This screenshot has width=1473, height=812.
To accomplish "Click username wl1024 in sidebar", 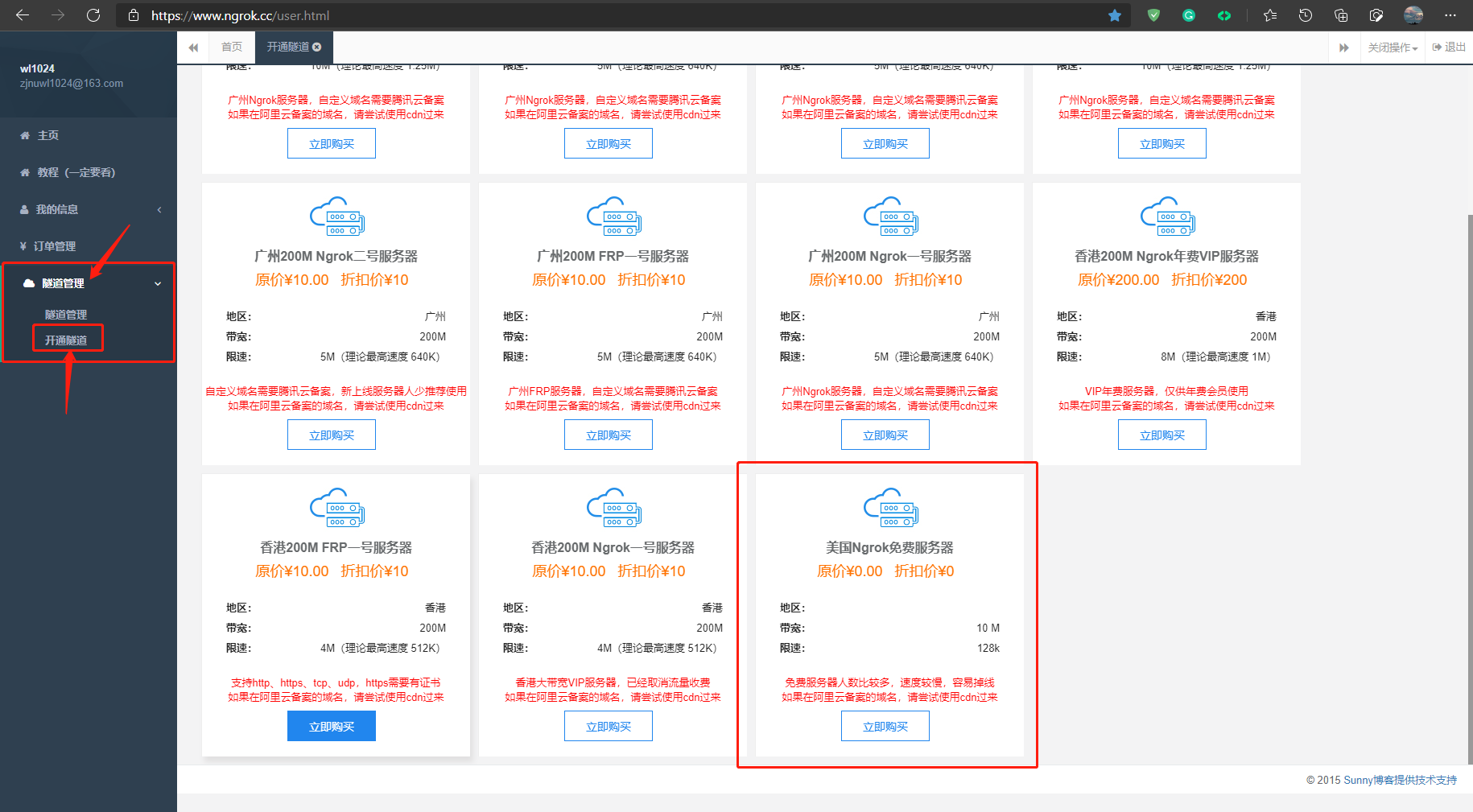I will (37, 68).
